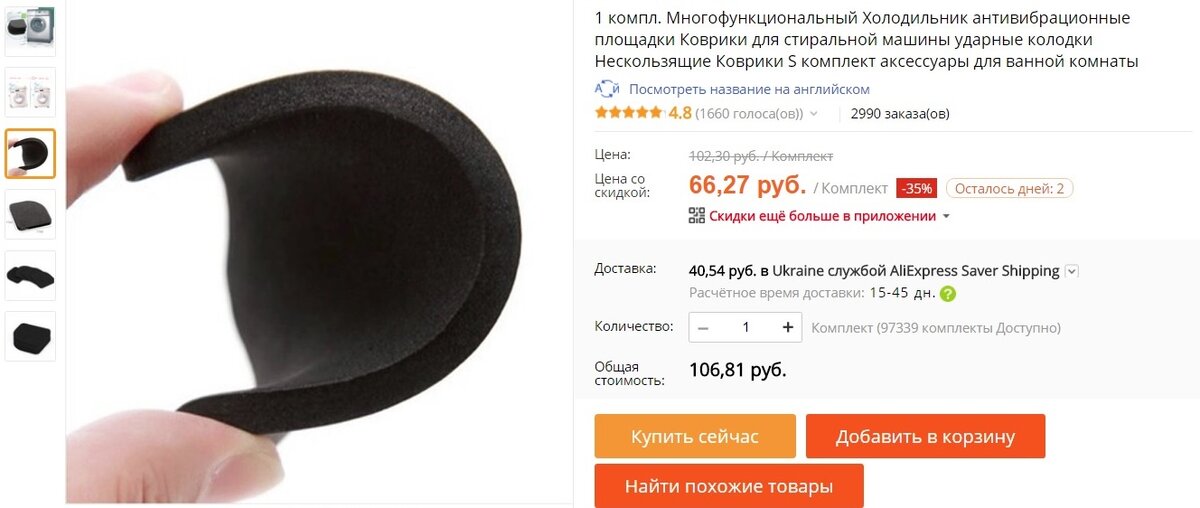Select the last single pad thumbnail
The height and width of the screenshot is (508, 1200).
click(x=31, y=336)
